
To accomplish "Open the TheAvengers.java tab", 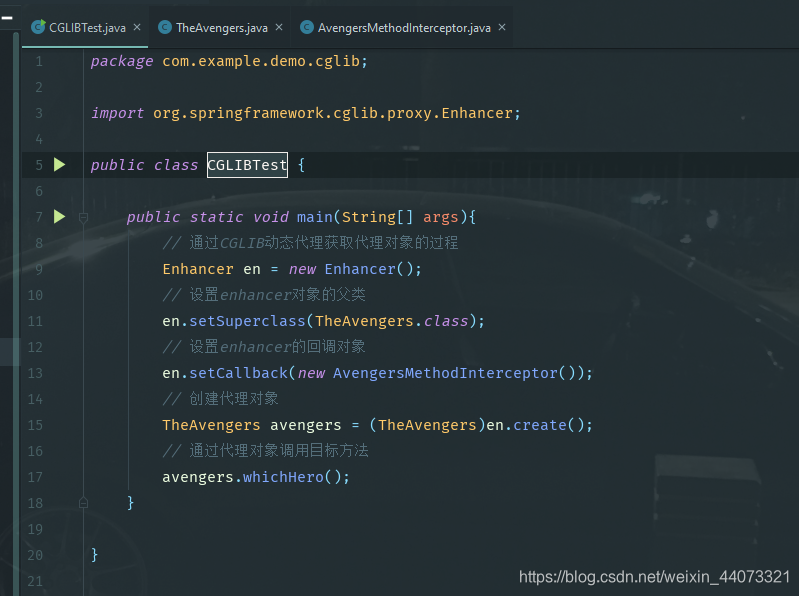I will [x=222, y=28].
